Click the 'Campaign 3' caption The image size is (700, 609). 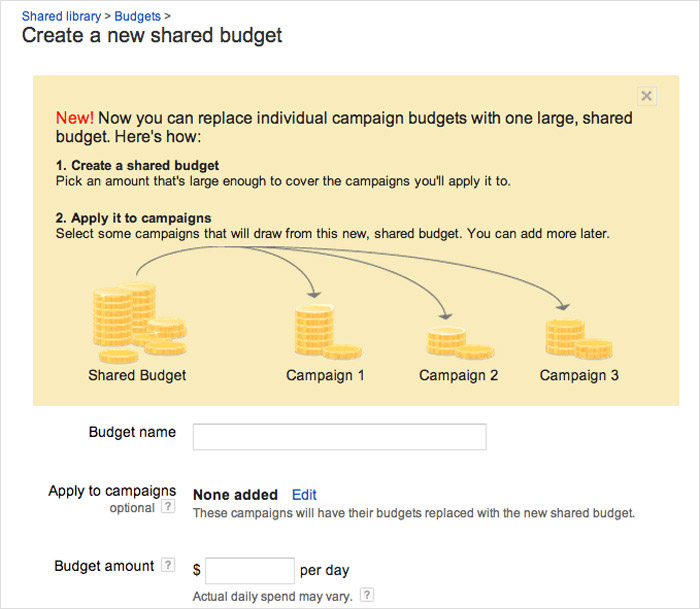pyautogui.click(x=579, y=375)
